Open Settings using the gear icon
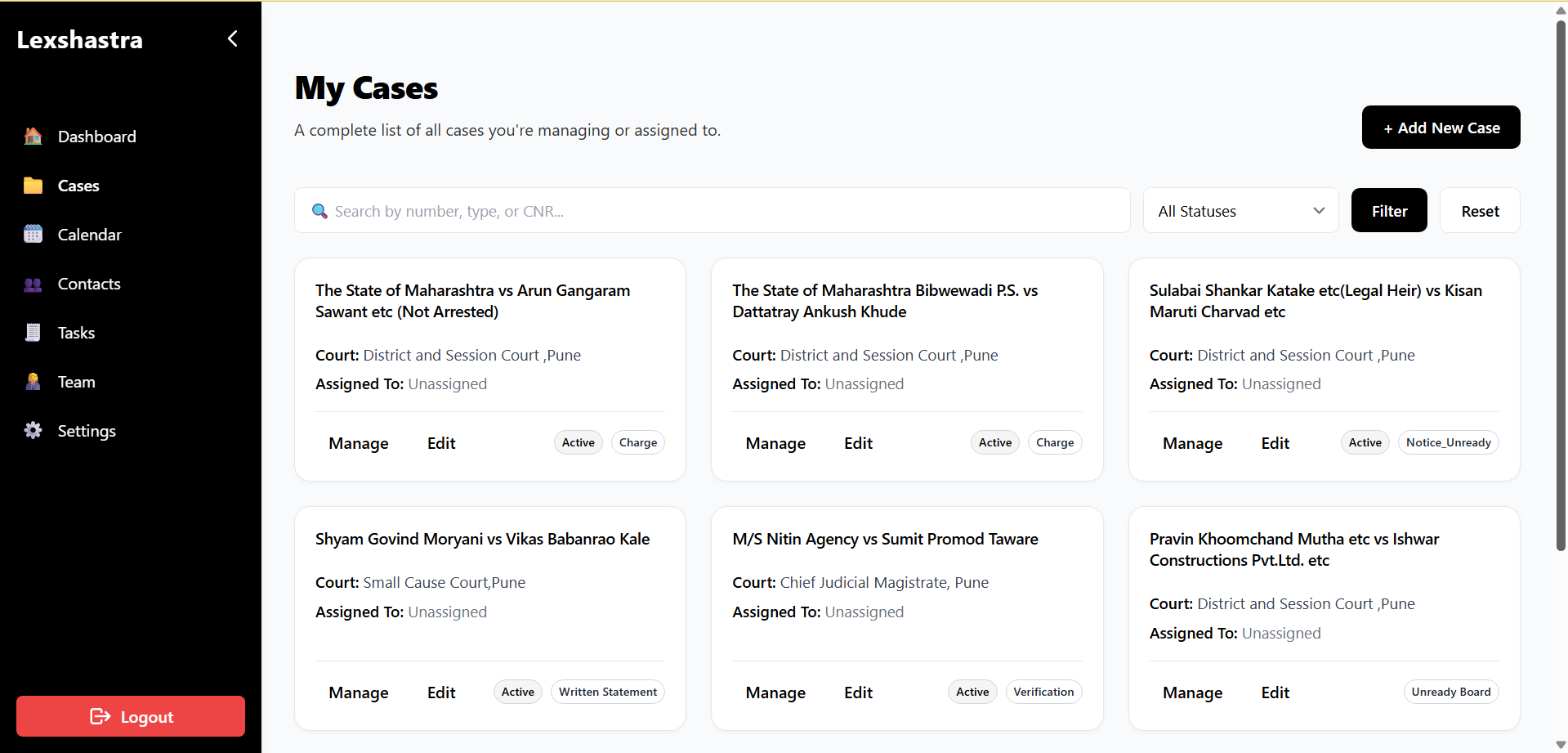Image resolution: width=1568 pixels, height=753 pixels. click(33, 430)
